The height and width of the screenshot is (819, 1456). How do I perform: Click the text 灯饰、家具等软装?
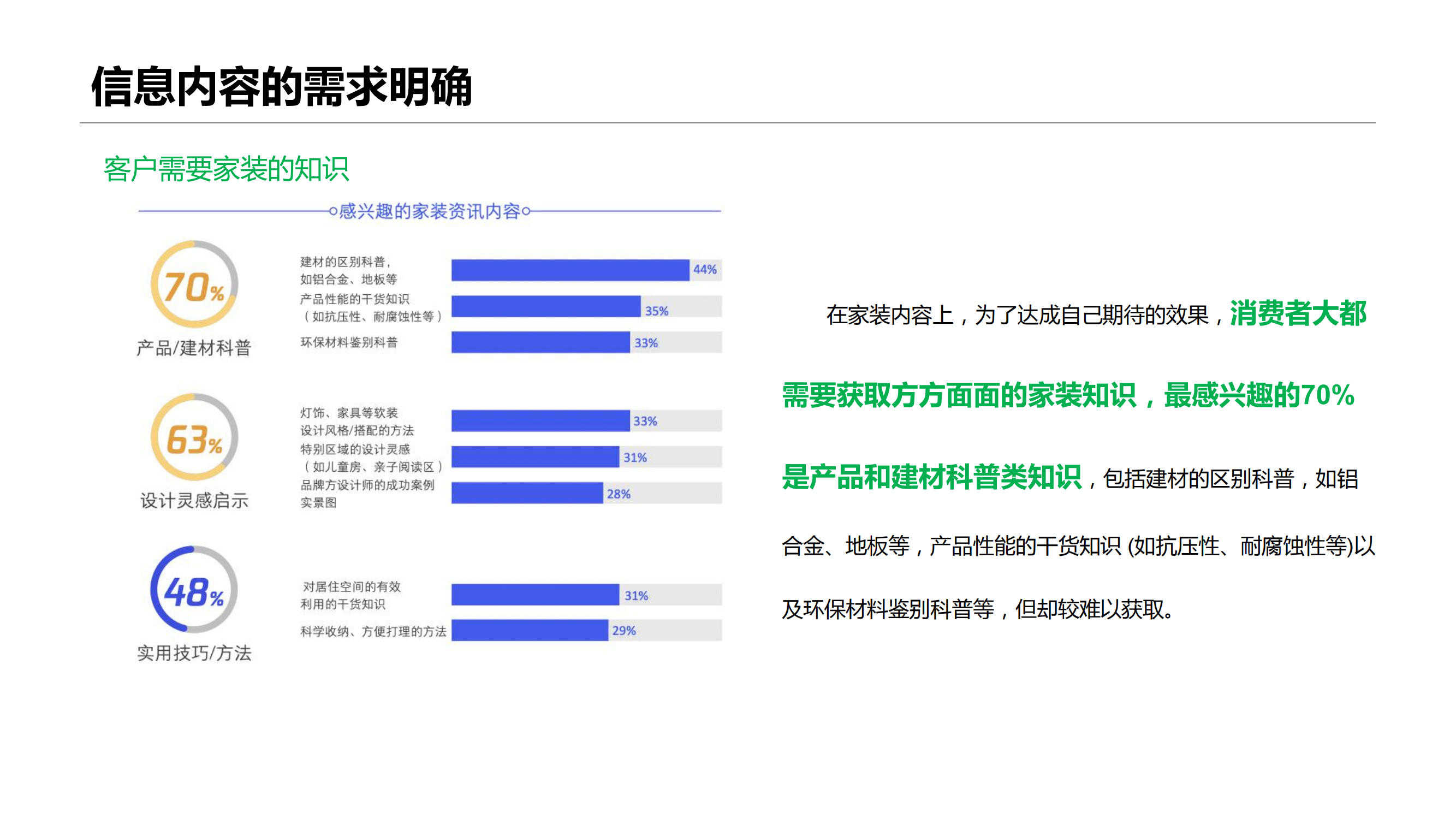pos(349,413)
